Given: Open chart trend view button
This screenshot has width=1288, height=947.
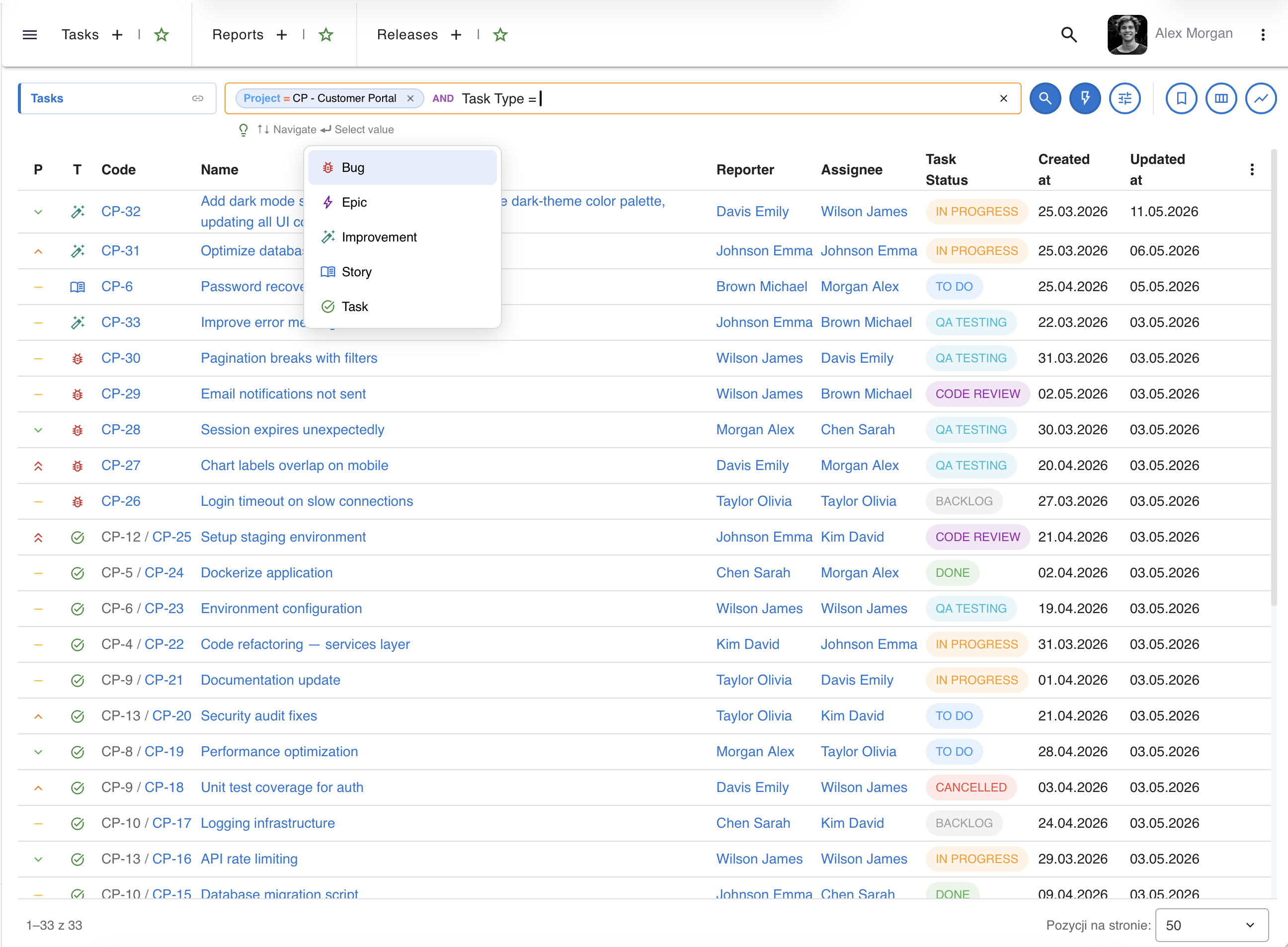Looking at the screenshot, I should 1261,98.
